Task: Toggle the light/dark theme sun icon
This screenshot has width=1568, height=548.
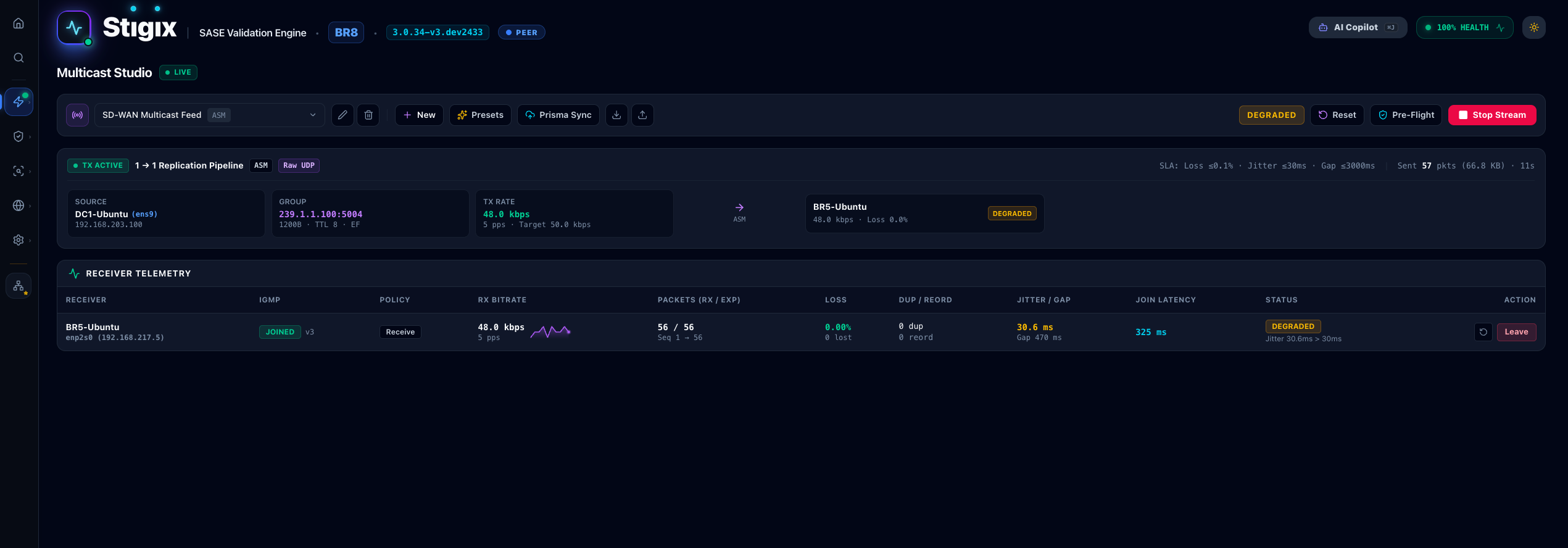Action: point(1534,28)
